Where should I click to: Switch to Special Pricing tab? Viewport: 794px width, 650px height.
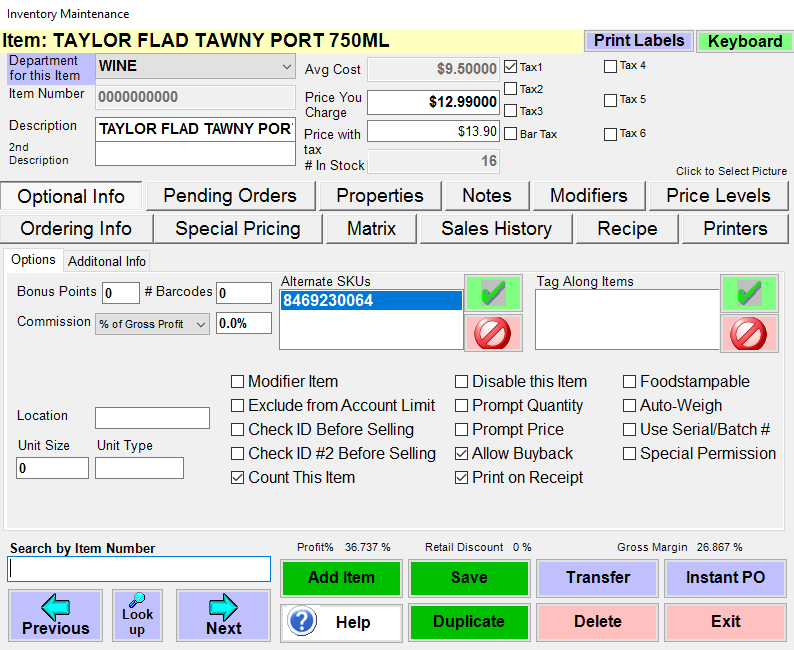238,229
